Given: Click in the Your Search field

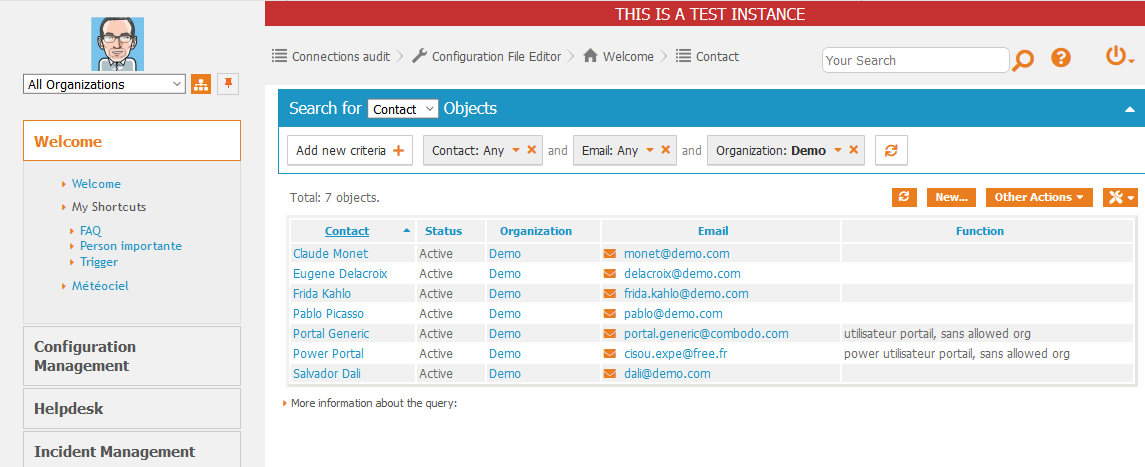Looking at the screenshot, I should 915,60.
